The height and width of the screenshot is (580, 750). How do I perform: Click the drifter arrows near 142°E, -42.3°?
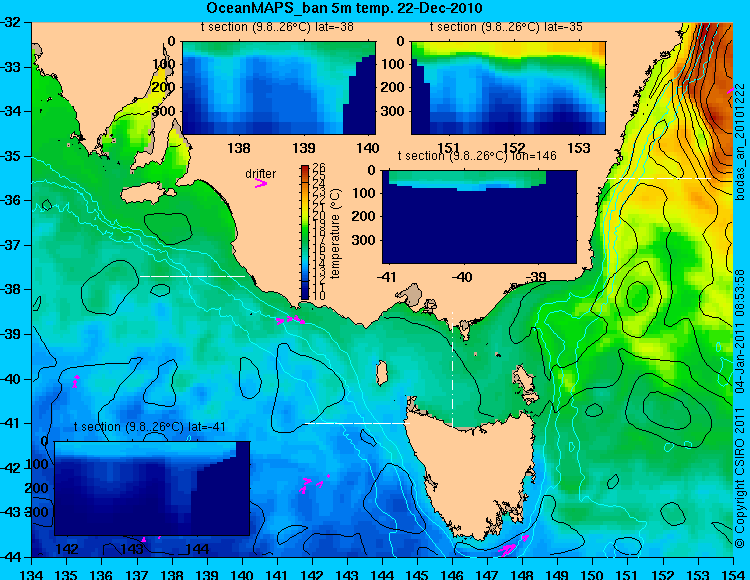pos(313,483)
